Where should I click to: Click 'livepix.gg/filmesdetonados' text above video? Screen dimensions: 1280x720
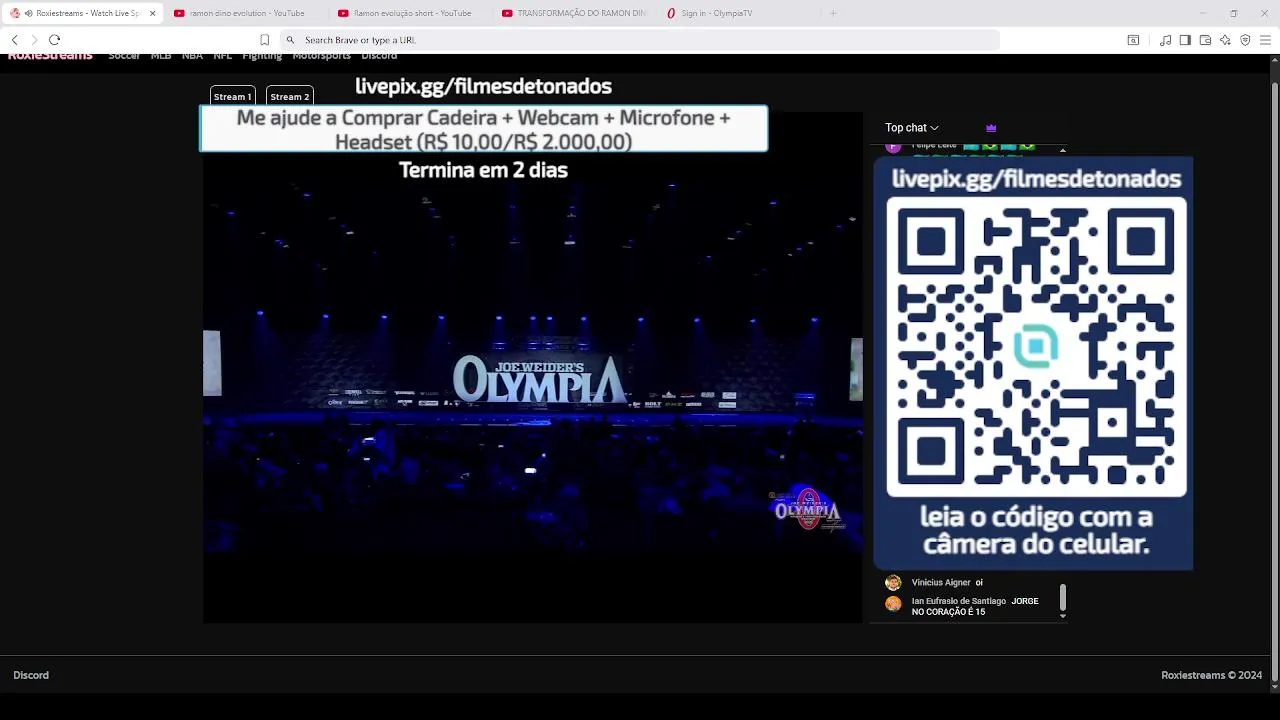(483, 86)
